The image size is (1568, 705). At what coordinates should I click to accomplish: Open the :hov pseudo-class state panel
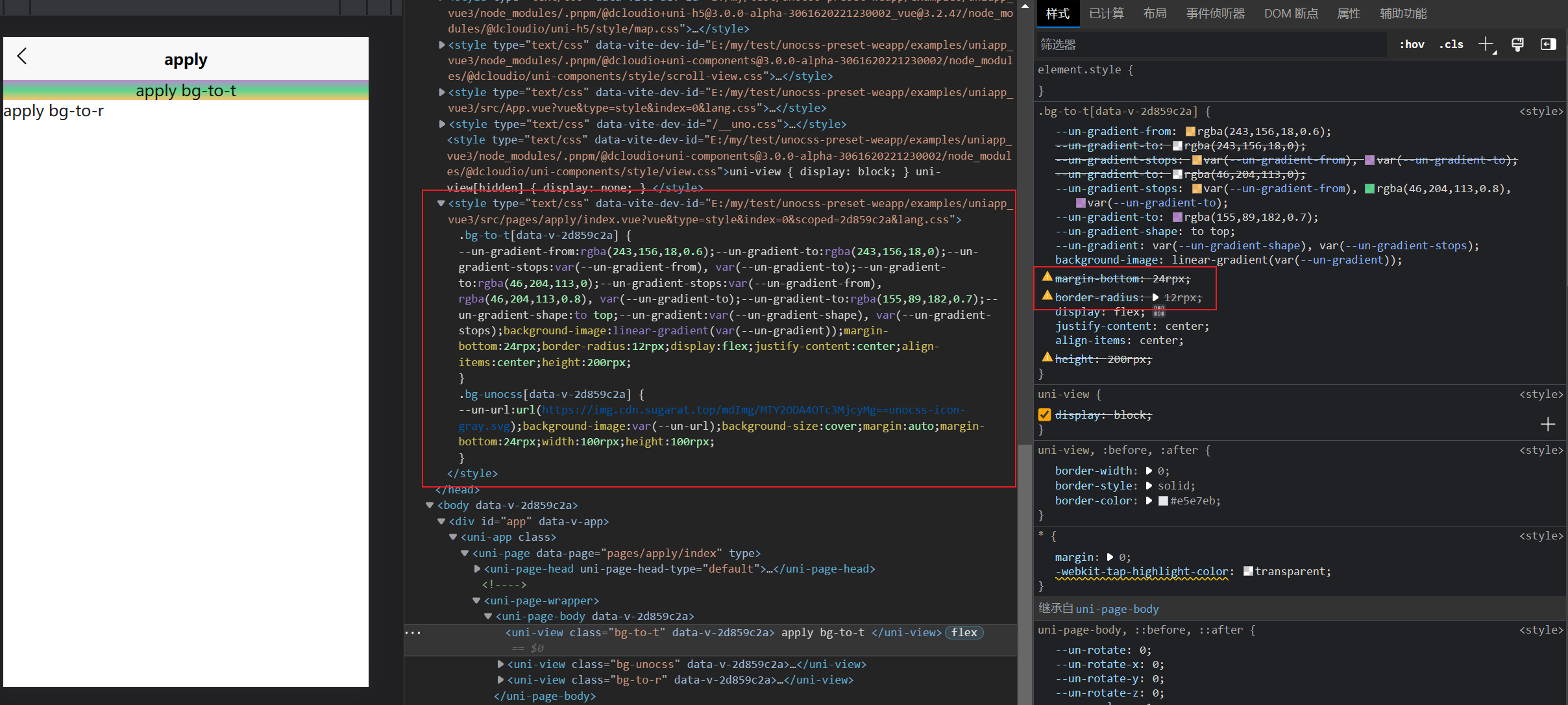(1412, 44)
